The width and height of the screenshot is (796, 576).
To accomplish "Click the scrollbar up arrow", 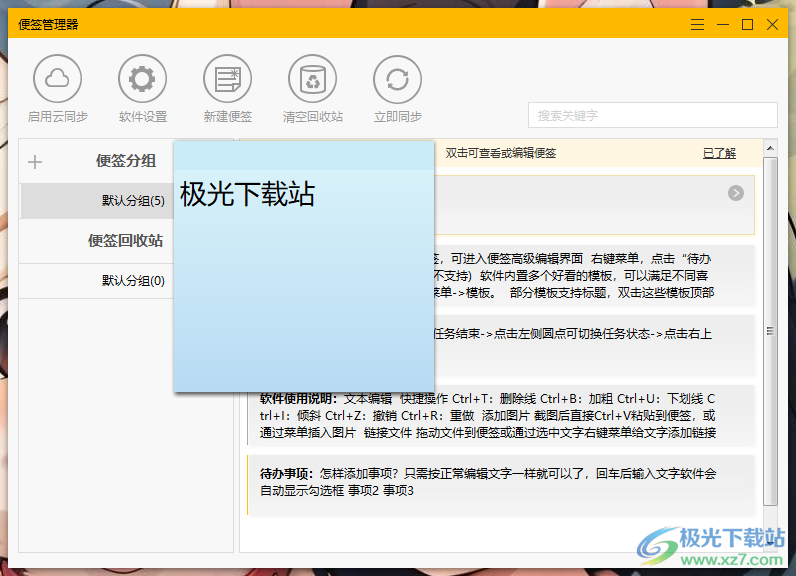I will coord(770,148).
